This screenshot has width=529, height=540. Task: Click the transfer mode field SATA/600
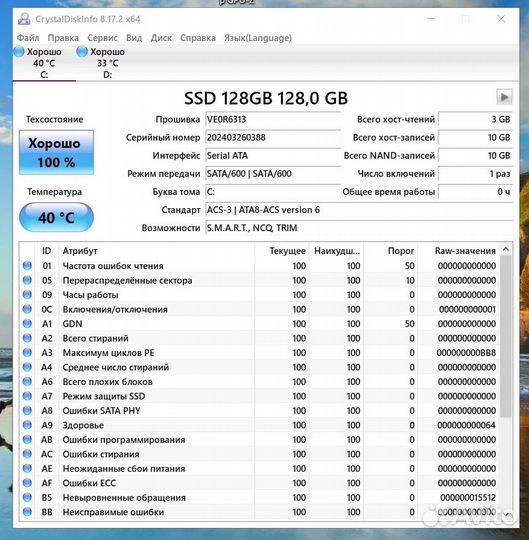coord(273,174)
